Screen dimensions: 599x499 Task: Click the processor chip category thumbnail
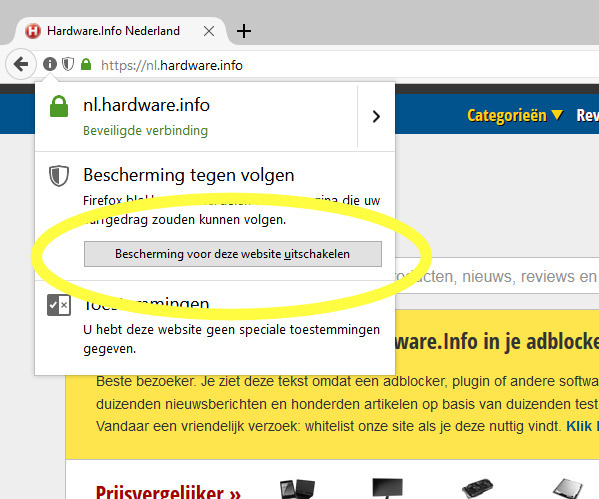[x=568, y=489]
